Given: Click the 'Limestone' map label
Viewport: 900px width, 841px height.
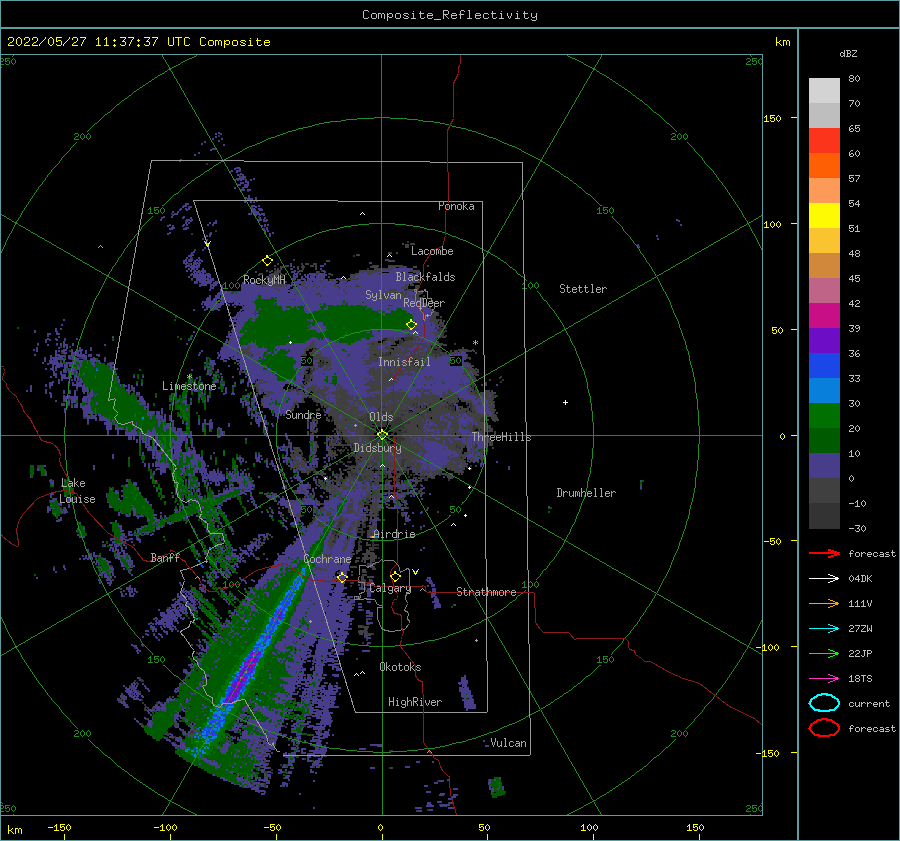Looking at the screenshot, I should pos(189,386).
